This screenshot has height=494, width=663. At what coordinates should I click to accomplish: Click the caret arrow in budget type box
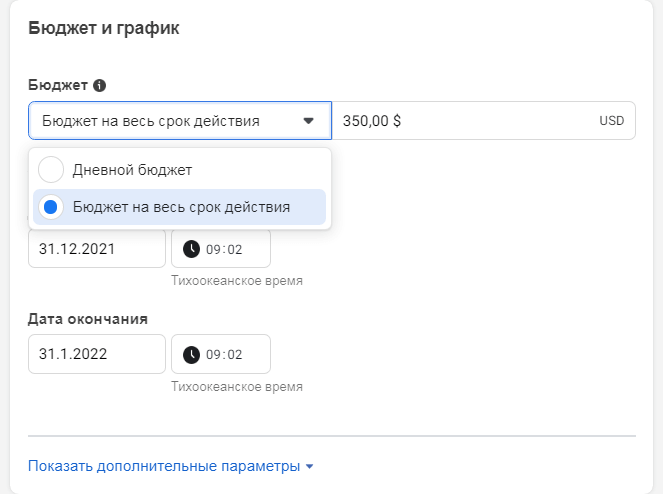point(309,121)
